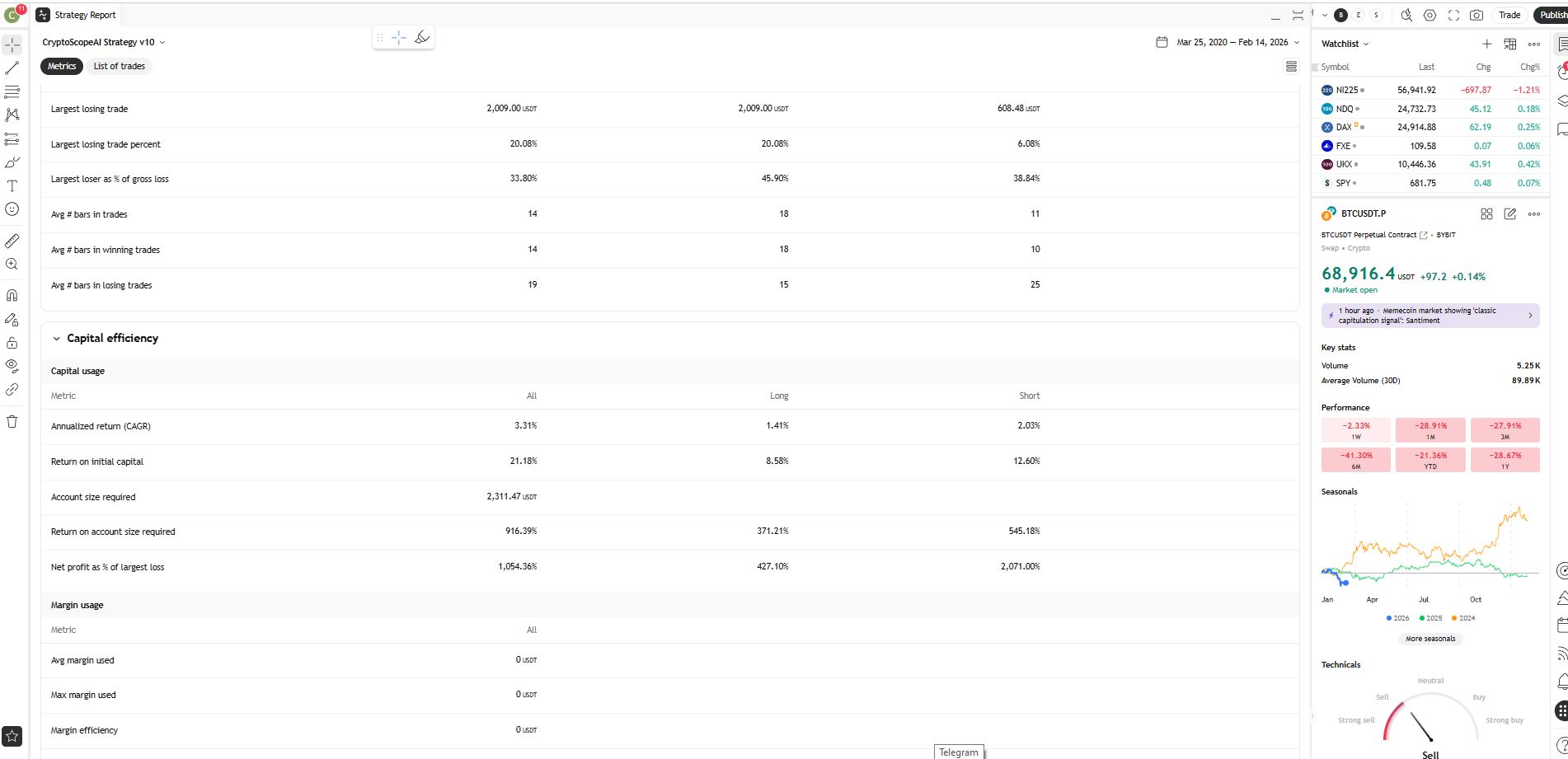Viewport: 1568px width, 759px height.
Task: Toggle hide all drawings eye icon
Action: click(x=12, y=365)
